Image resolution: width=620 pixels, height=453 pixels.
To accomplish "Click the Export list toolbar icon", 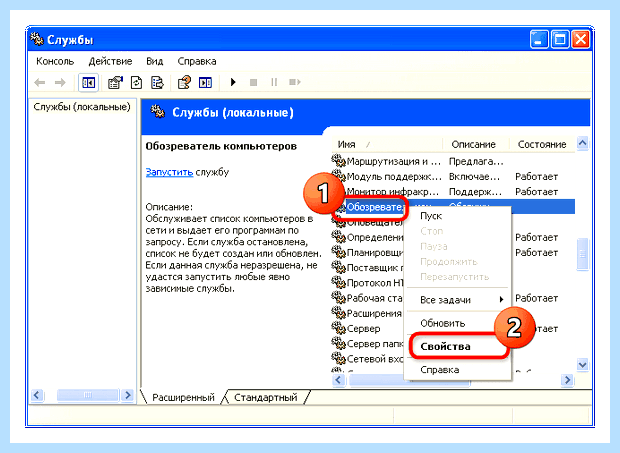I will point(157,83).
